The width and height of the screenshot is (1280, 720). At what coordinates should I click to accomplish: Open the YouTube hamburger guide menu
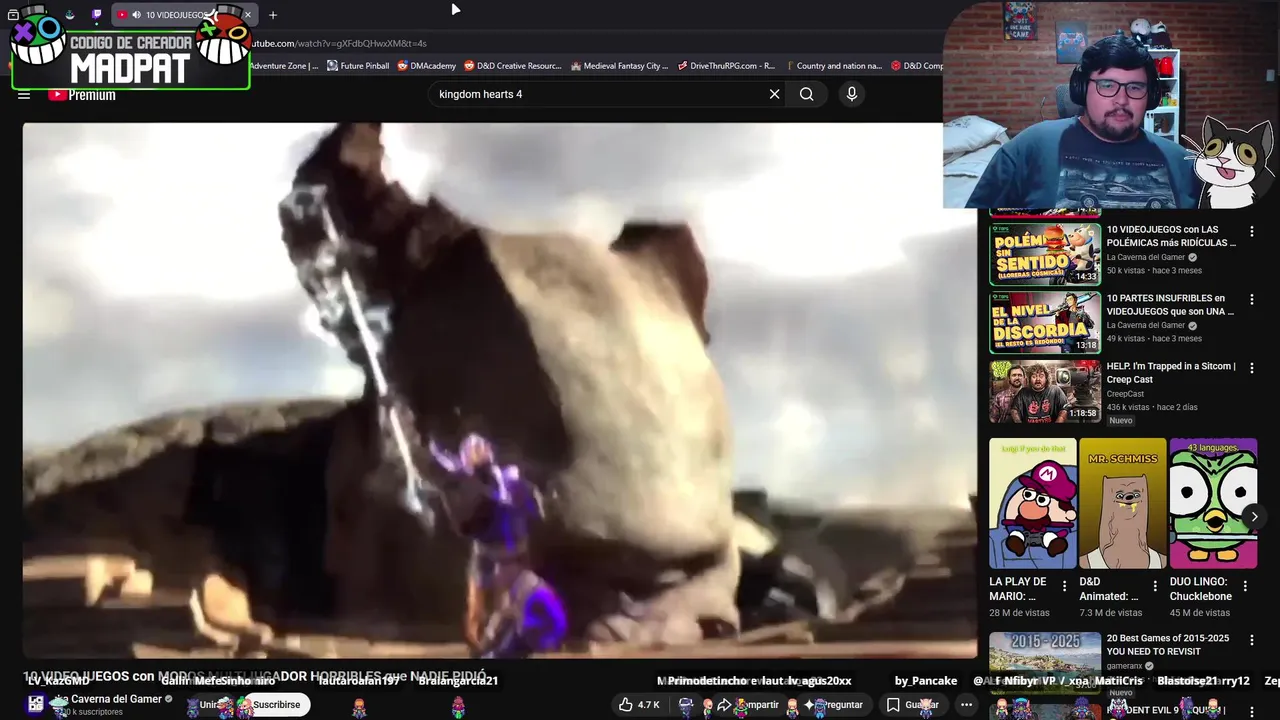(24, 95)
